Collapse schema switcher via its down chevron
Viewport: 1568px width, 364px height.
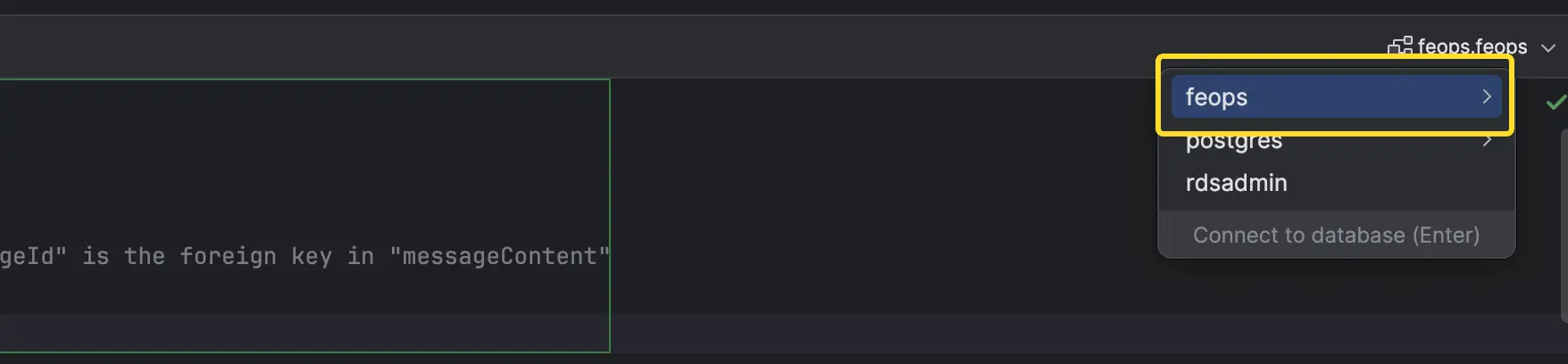click(1548, 47)
